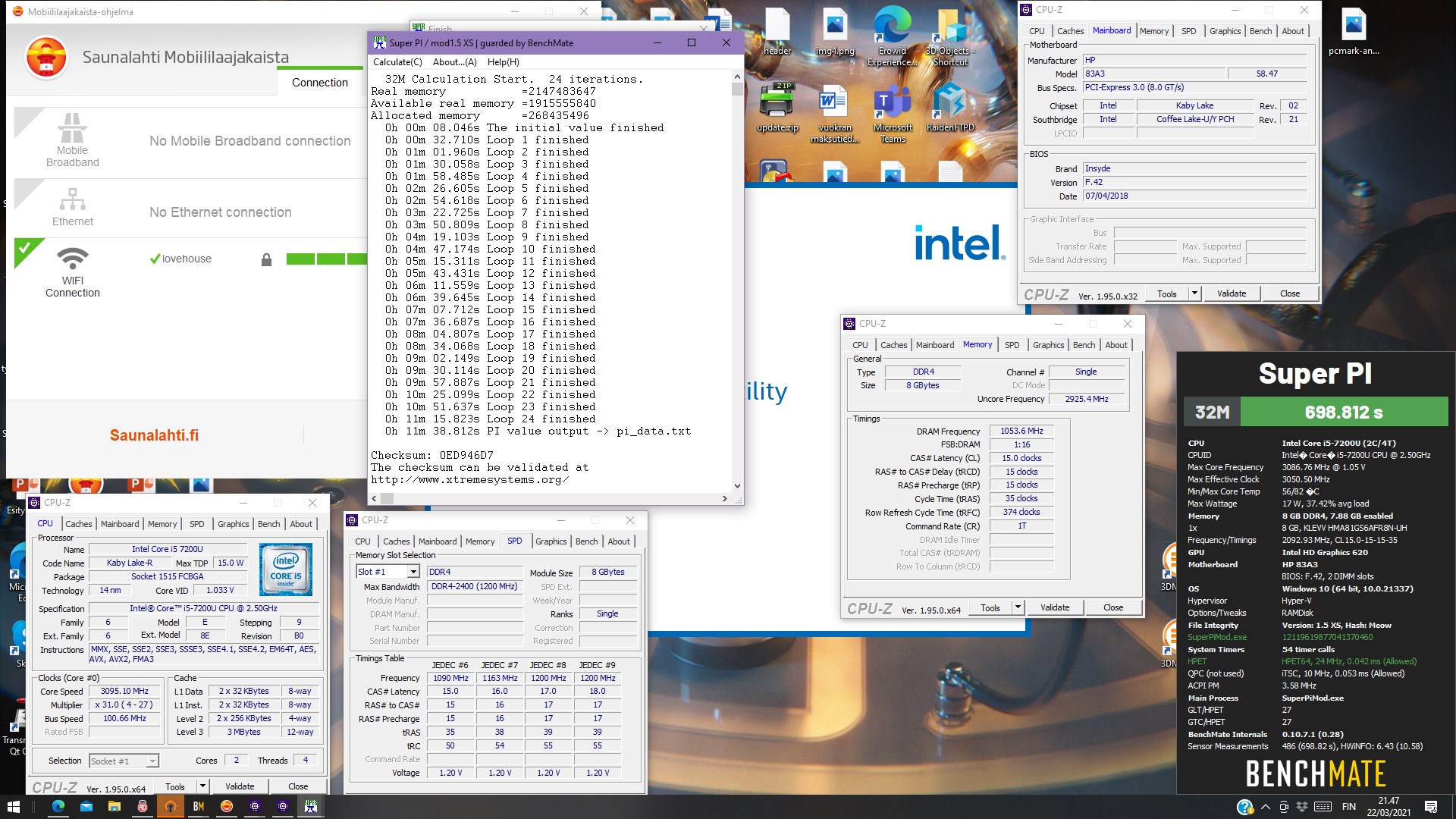Open the update.zip desktop icon
Viewport: 1456px width, 819px height.
click(x=777, y=108)
